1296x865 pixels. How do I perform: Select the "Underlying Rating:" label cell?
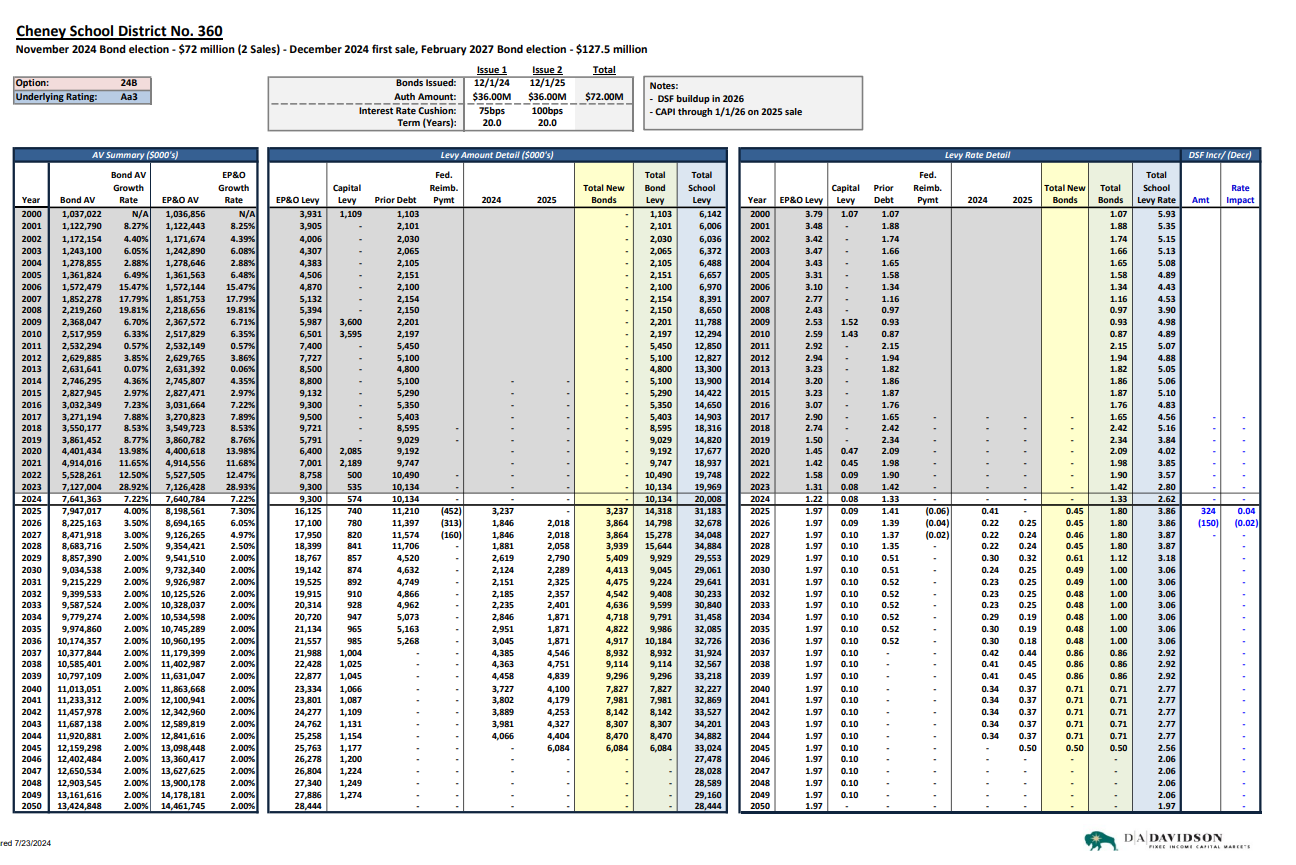pos(56,97)
